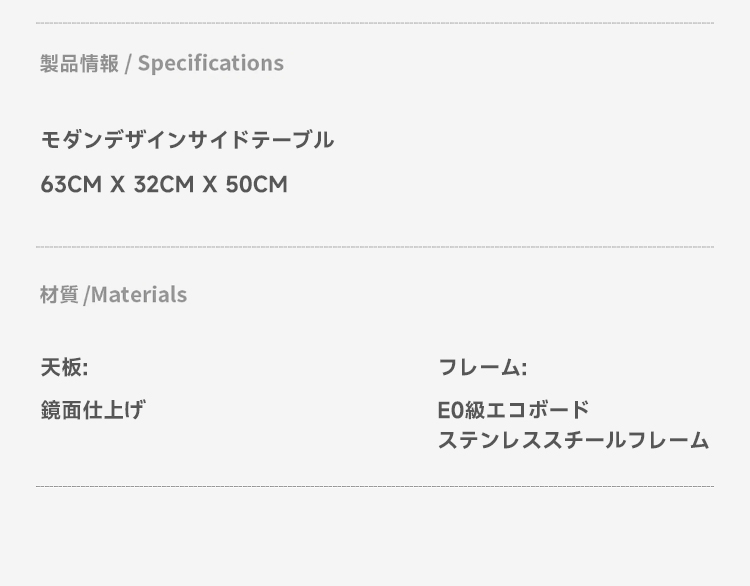This screenshot has width=750, height=586.
Task: Select the 32CM dimension value
Action: (x=164, y=185)
